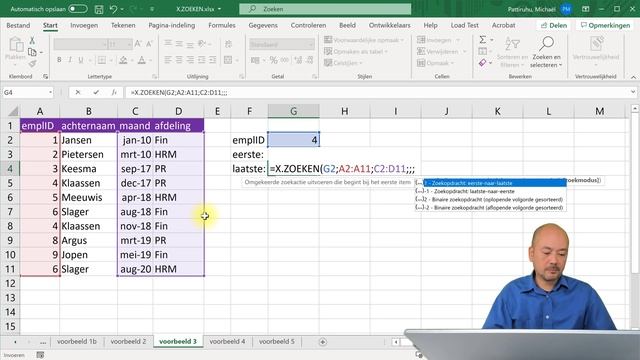This screenshot has height=360, width=640.
Task: Open sheet tab voorbeeld 1b
Action: tap(77, 342)
